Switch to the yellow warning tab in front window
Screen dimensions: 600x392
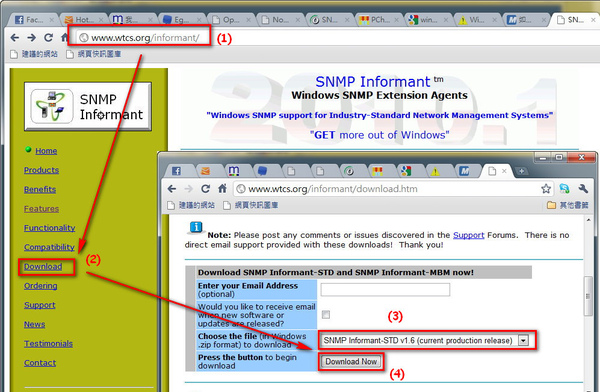click(x=435, y=171)
